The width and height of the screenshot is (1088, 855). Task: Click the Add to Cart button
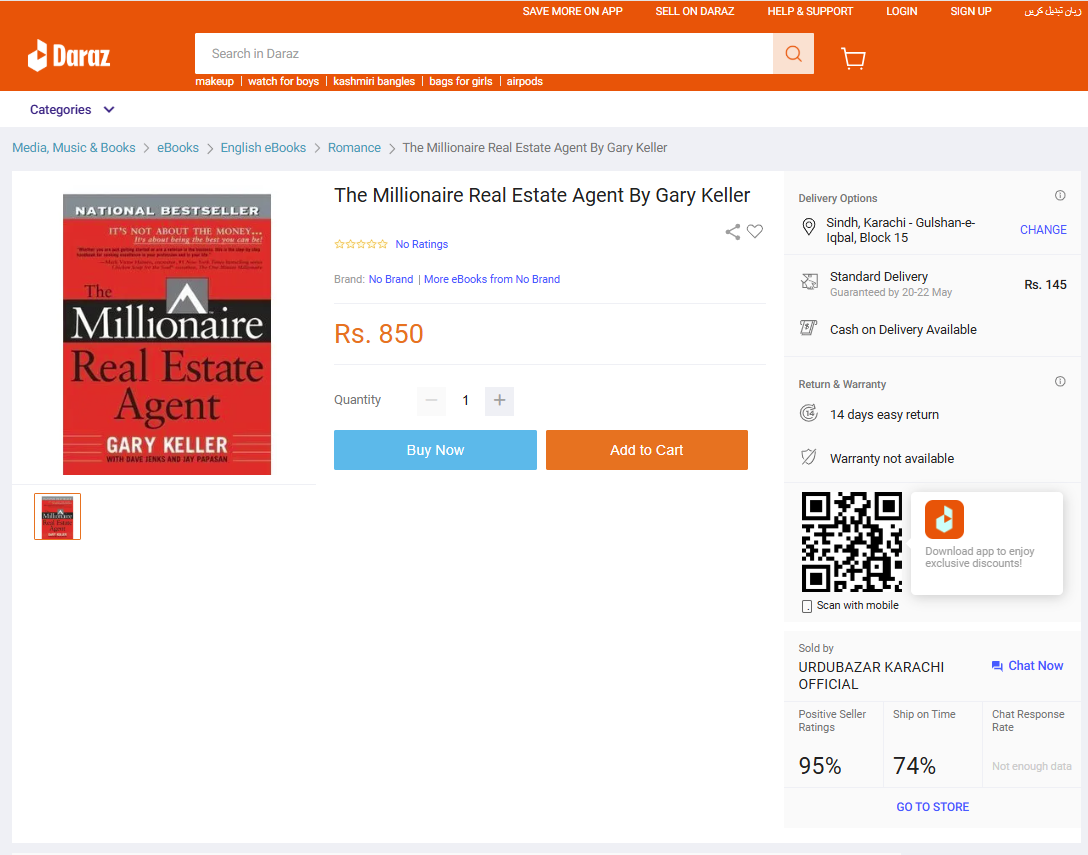coord(647,450)
